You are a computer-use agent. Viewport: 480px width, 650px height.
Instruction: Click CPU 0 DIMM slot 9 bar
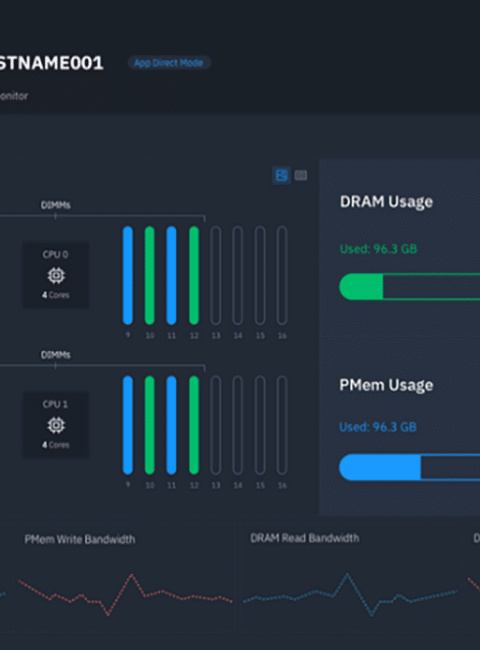128,275
